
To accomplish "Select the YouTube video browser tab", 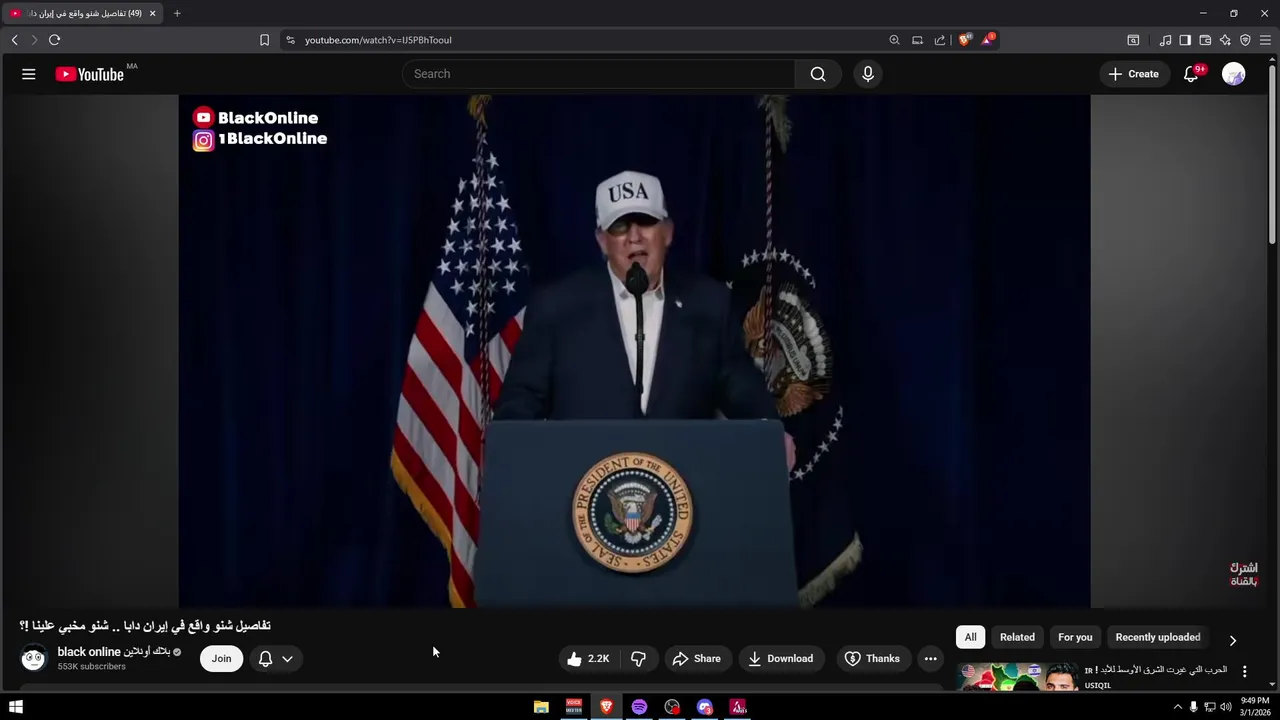I will pos(83,13).
